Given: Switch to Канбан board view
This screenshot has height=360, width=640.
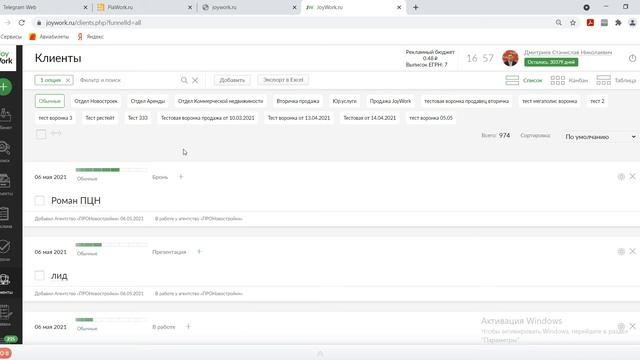Looking at the screenshot, I should tap(569, 80).
